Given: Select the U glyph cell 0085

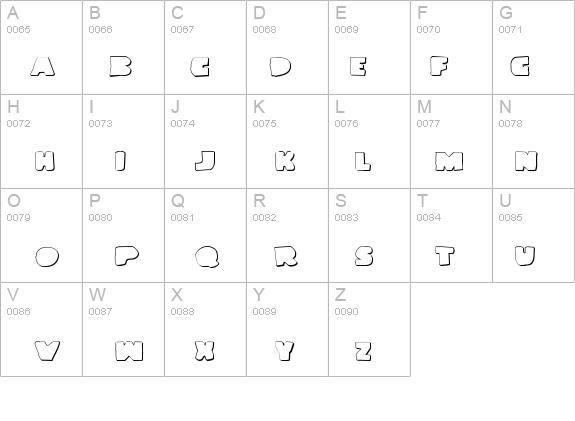Looking at the screenshot, I should tap(534, 235).
